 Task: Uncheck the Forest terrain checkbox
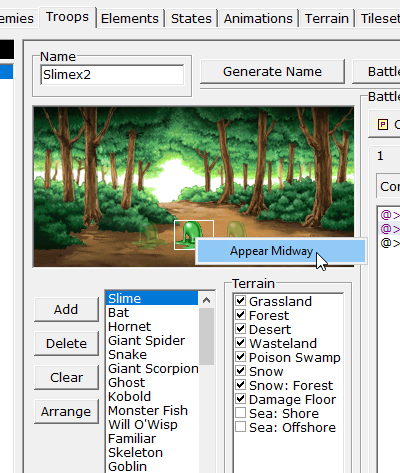click(240, 314)
